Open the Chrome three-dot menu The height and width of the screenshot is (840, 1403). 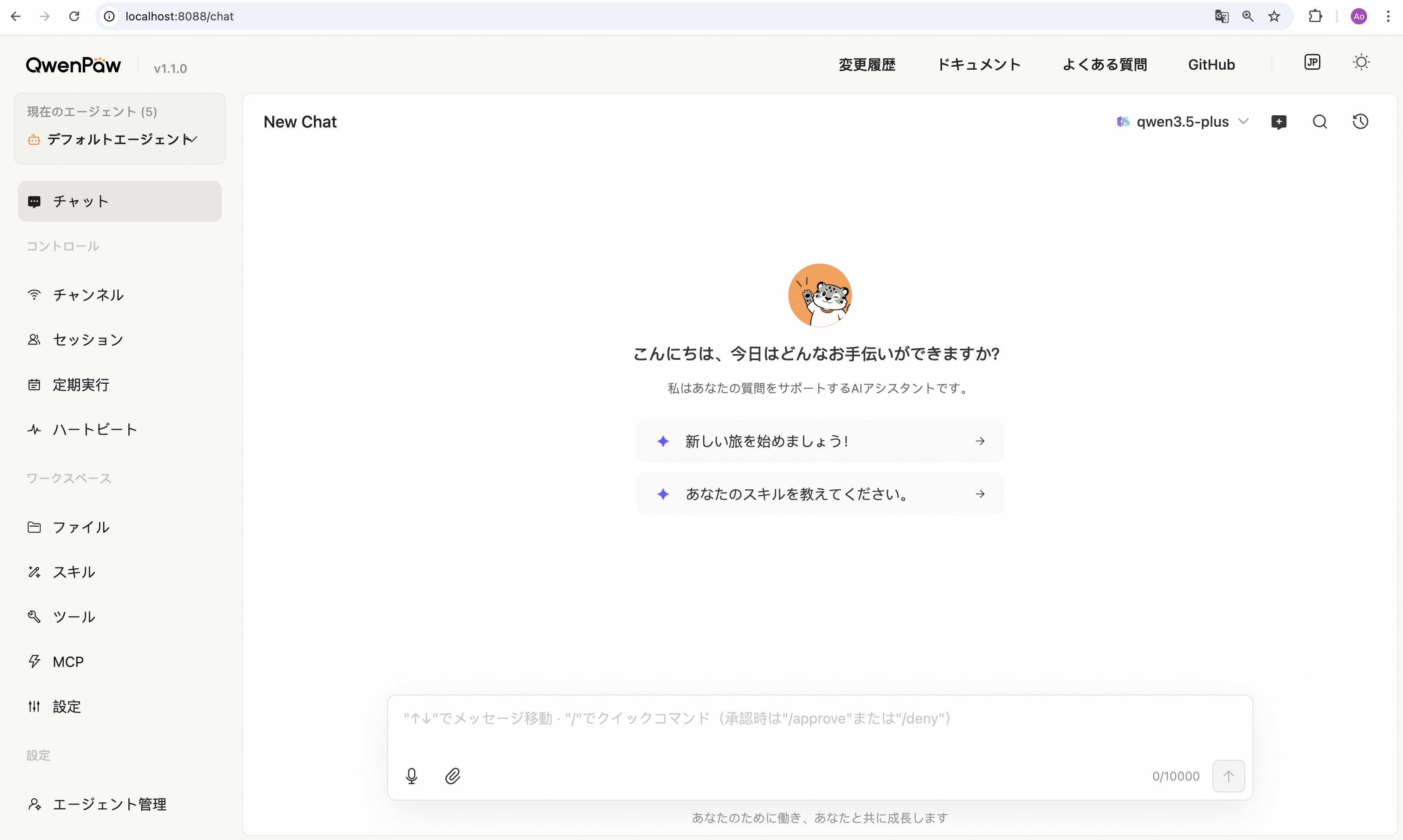(1388, 16)
